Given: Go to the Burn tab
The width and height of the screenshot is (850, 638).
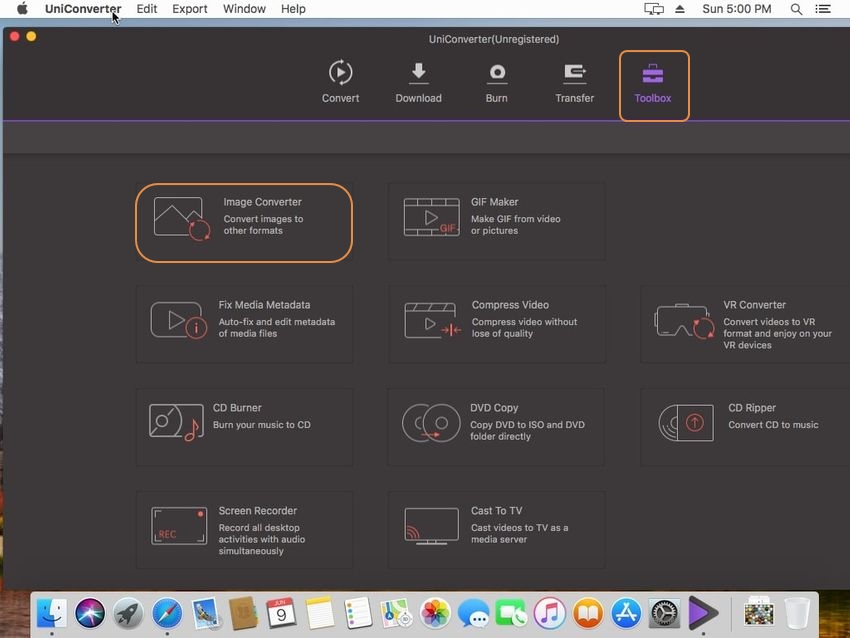Looking at the screenshot, I should 497,82.
